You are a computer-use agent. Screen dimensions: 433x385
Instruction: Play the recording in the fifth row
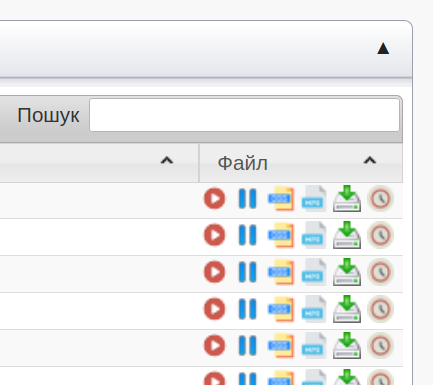(214, 346)
